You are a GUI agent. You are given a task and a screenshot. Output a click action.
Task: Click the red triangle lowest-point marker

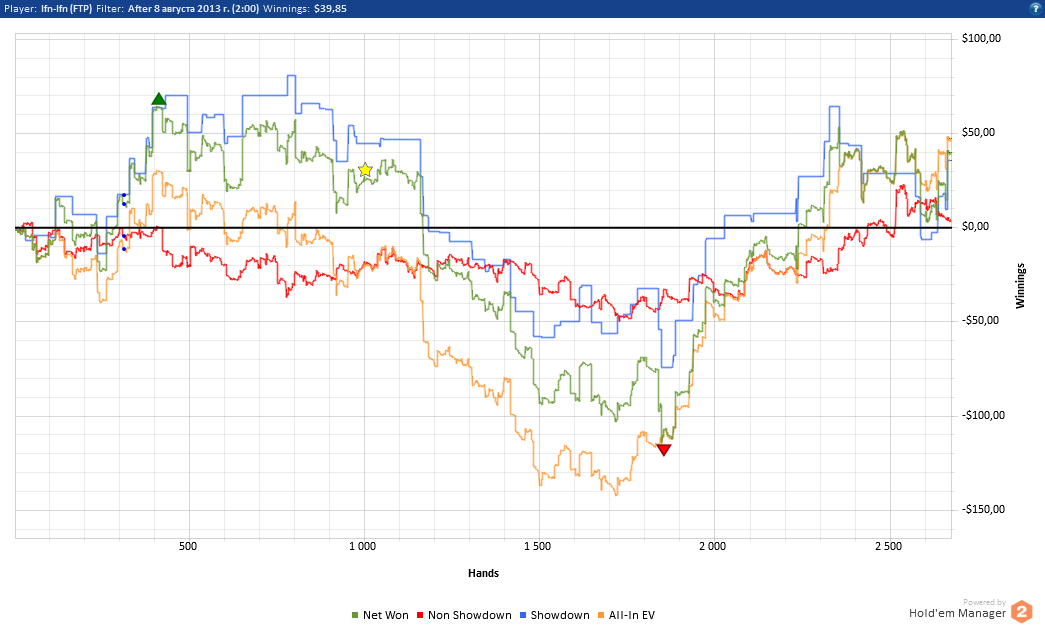pos(663,450)
